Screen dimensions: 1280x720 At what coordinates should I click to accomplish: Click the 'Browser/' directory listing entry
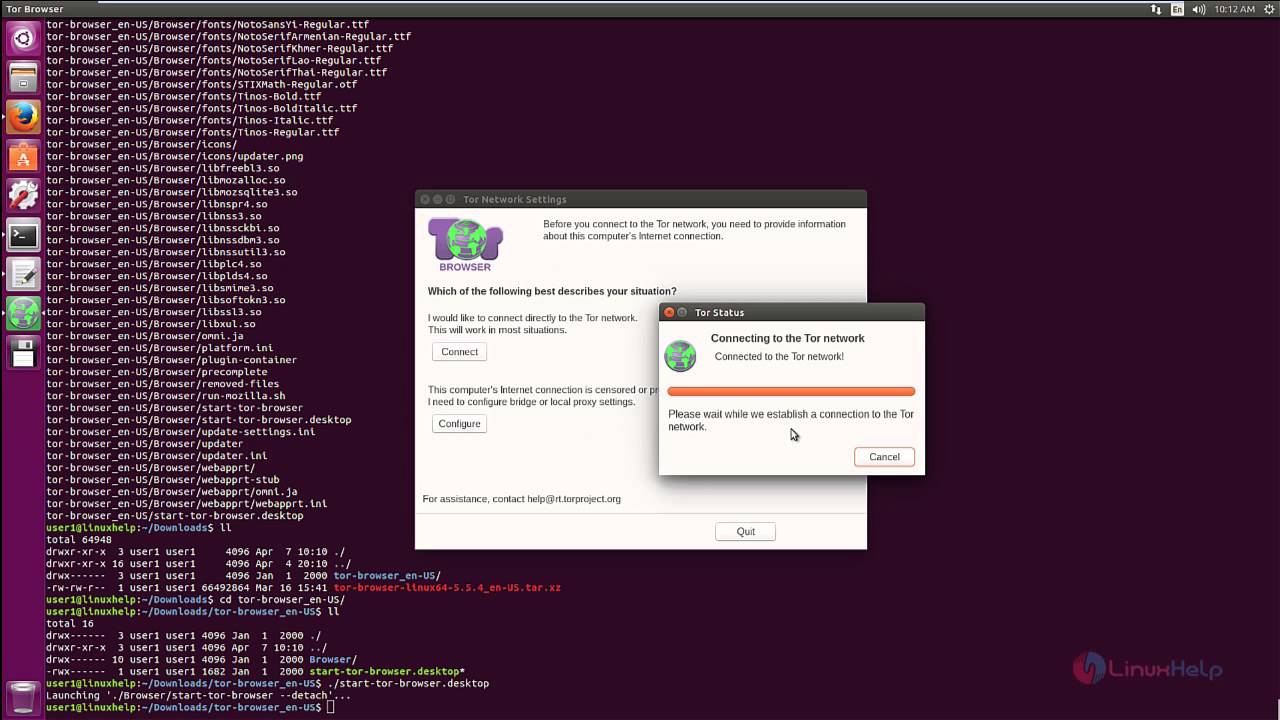(x=333, y=660)
